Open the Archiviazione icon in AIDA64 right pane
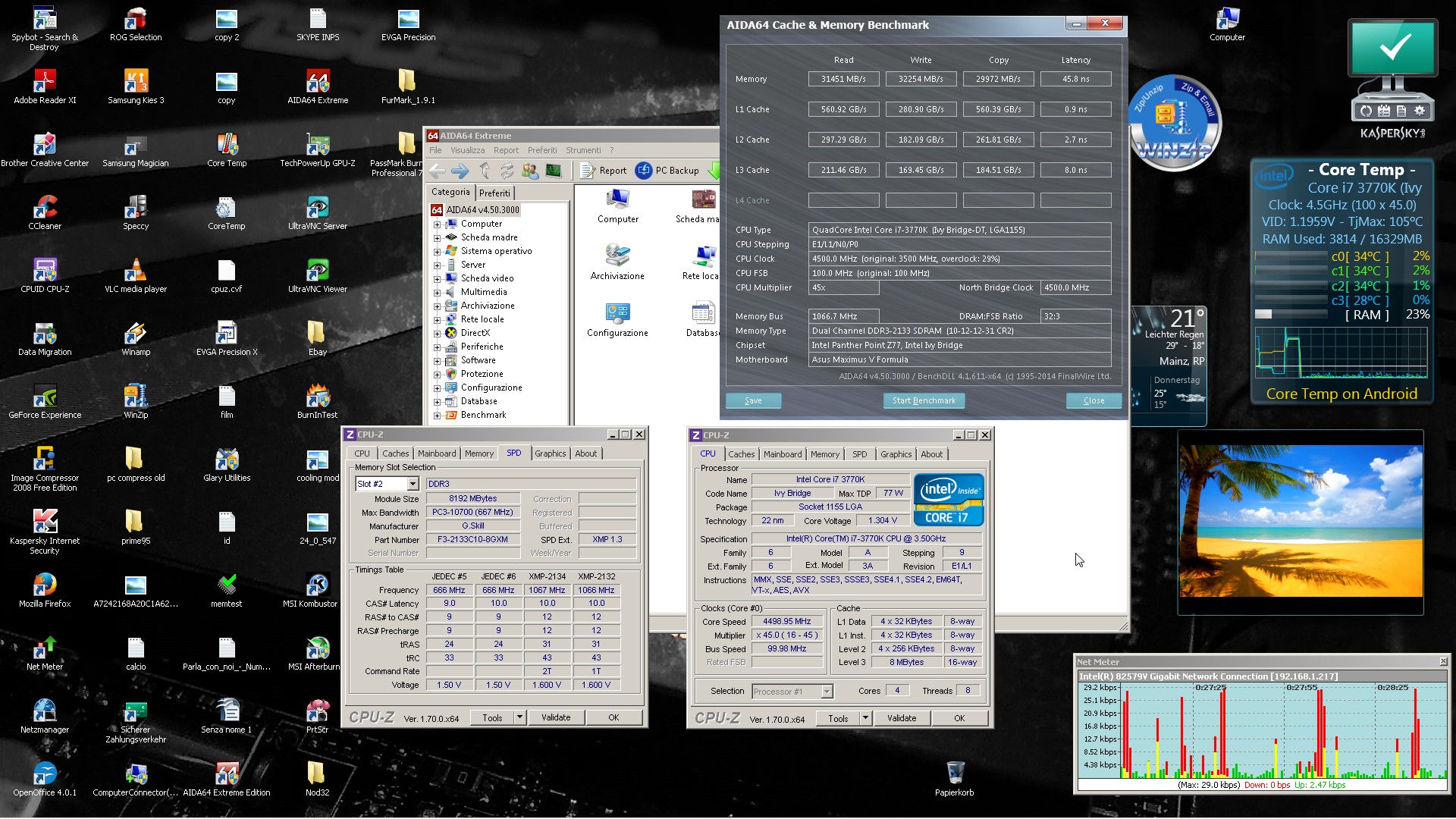 point(617,262)
